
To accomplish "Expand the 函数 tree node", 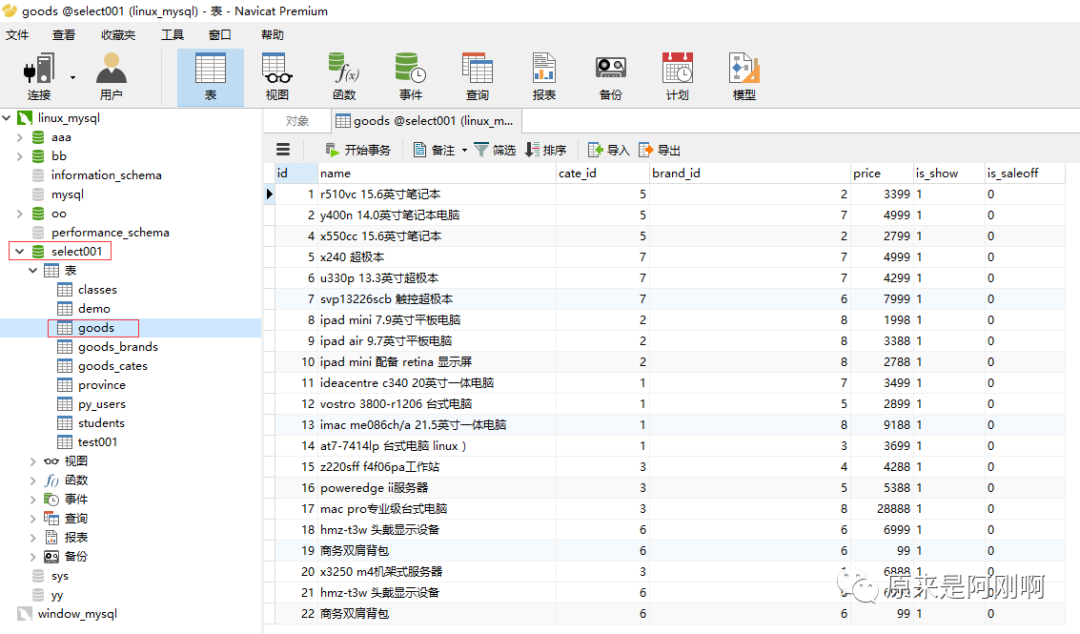I will [33, 480].
